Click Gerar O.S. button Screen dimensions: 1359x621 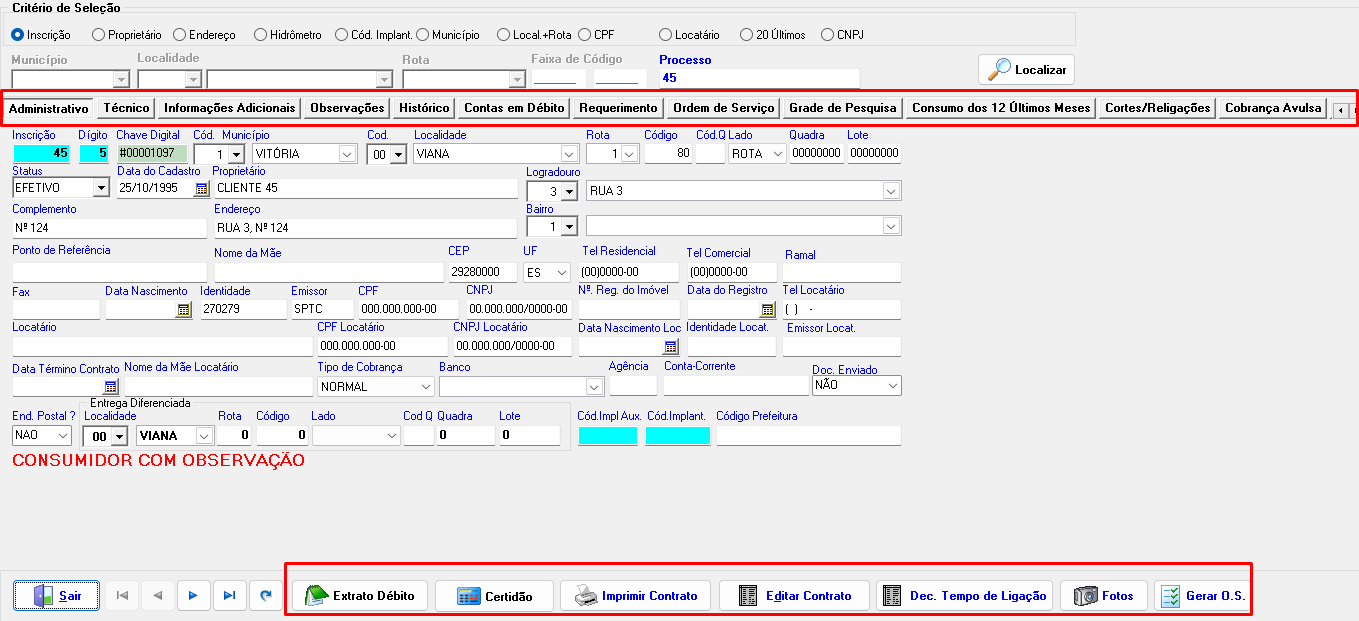tap(1202, 596)
